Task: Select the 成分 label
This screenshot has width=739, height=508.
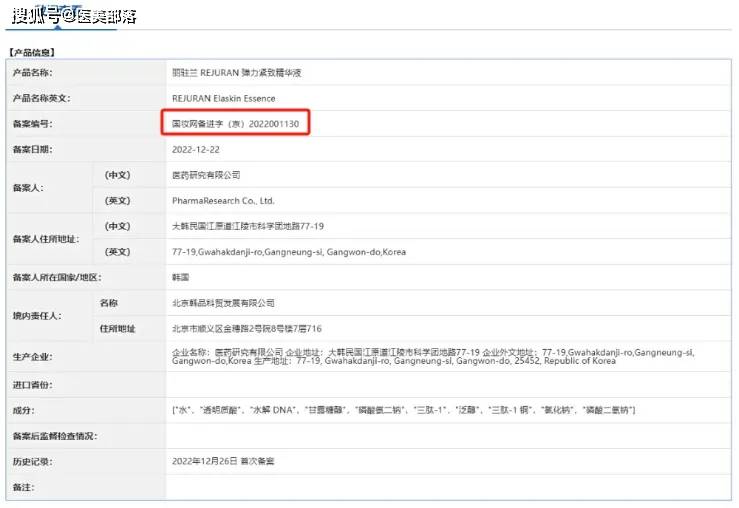Action: [24, 410]
